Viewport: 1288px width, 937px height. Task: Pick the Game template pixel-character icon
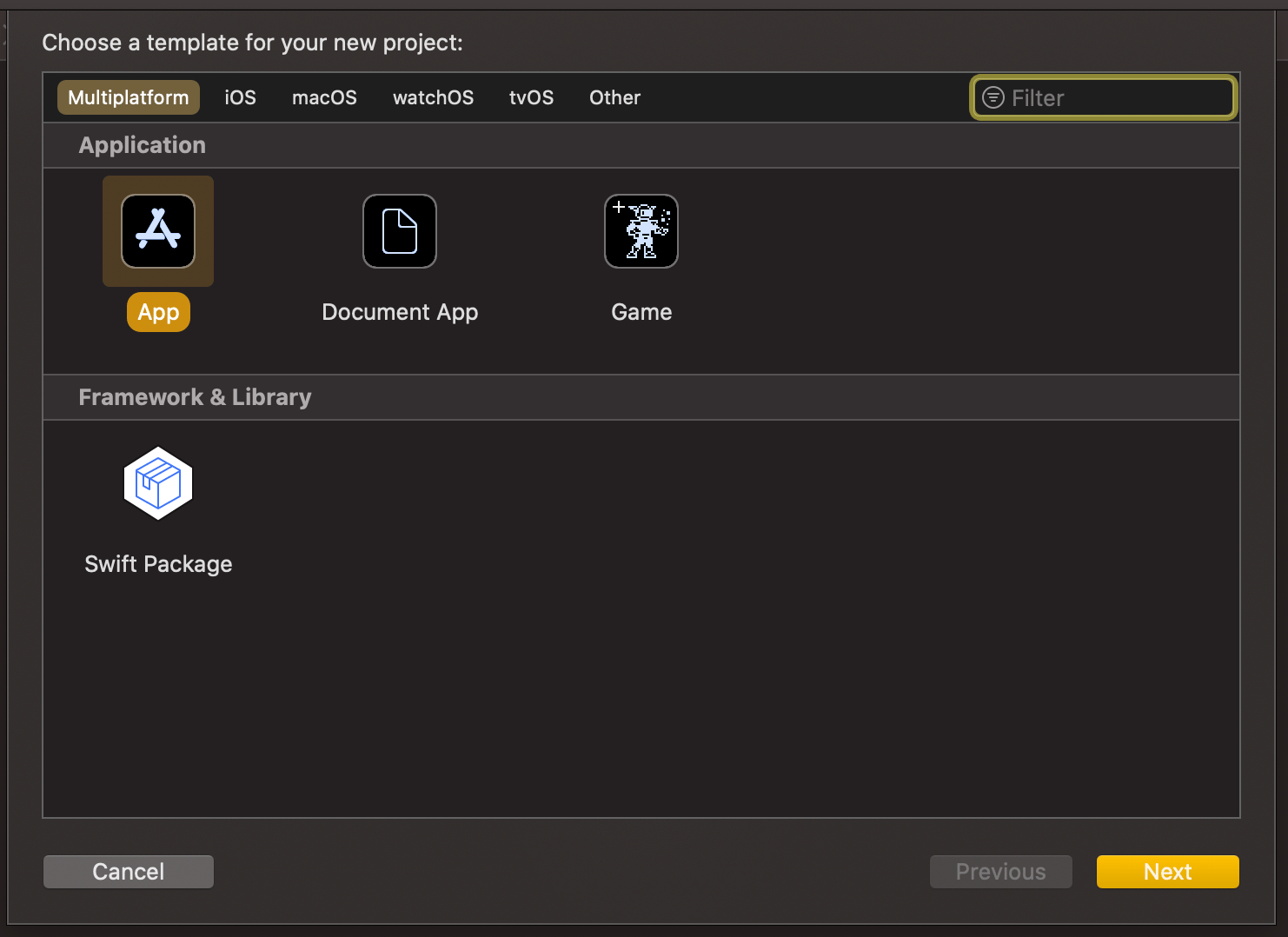(641, 231)
